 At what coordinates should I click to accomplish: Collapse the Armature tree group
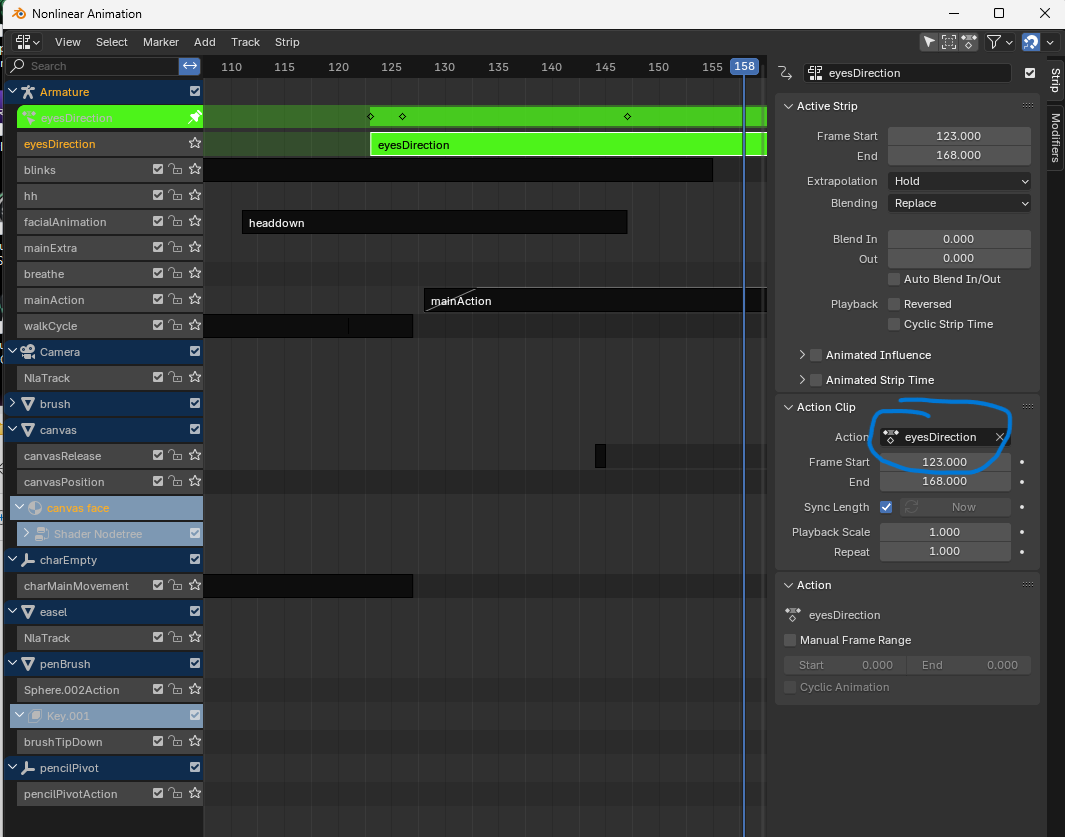[x=12, y=91]
